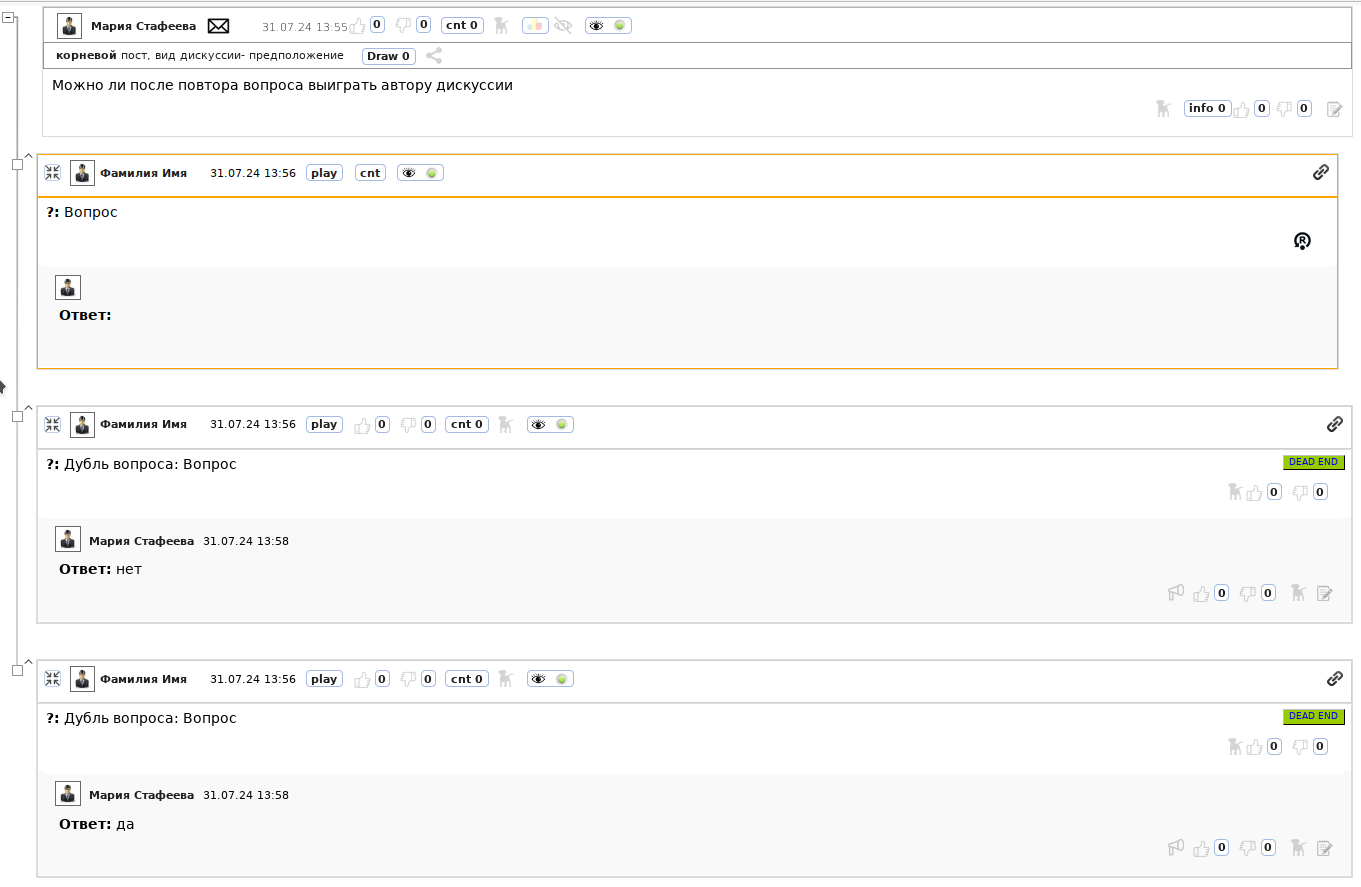Click edit note icon in the нет answer
The width and height of the screenshot is (1361, 887).
click(x=1325, y=593)
